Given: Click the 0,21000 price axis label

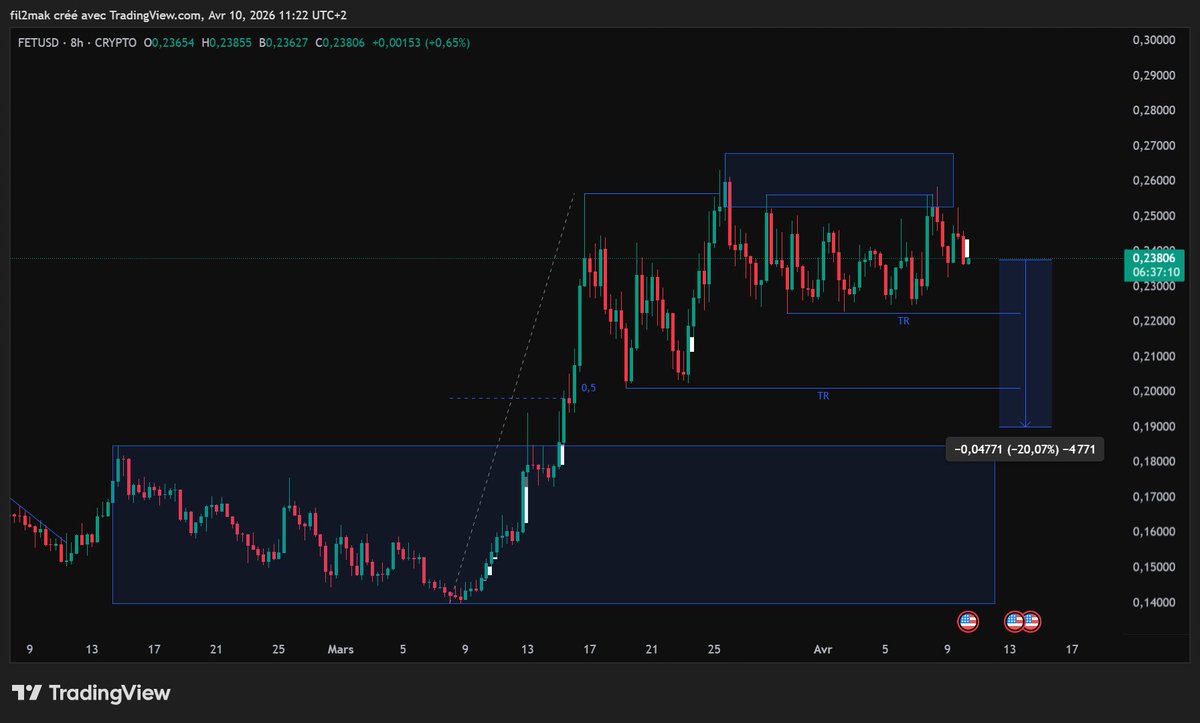Looking at the screenshot, I should point(1153,356).
